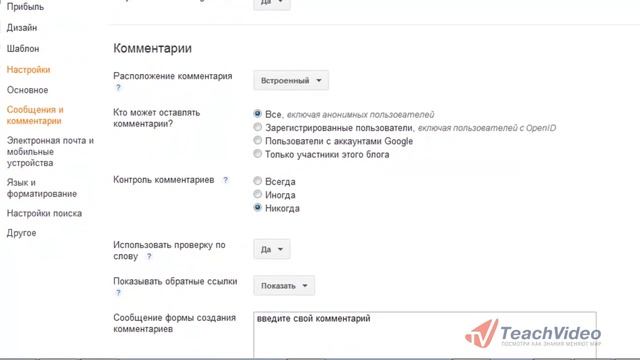This screenshot has height=360, width=640.
Task: Go to 'Основное' settings section
Action: click(27, 90)
